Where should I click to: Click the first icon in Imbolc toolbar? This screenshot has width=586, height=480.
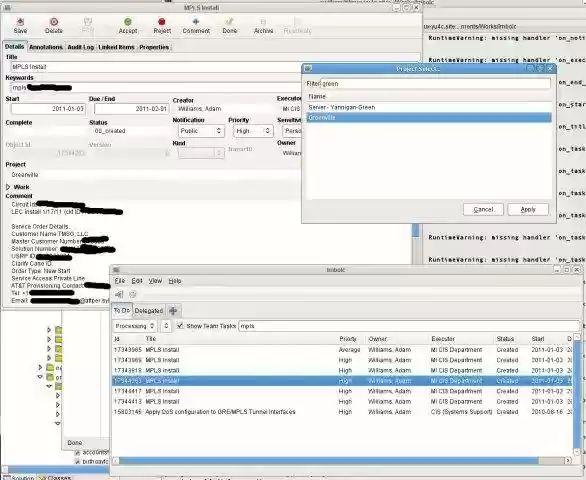coord(119,294)
